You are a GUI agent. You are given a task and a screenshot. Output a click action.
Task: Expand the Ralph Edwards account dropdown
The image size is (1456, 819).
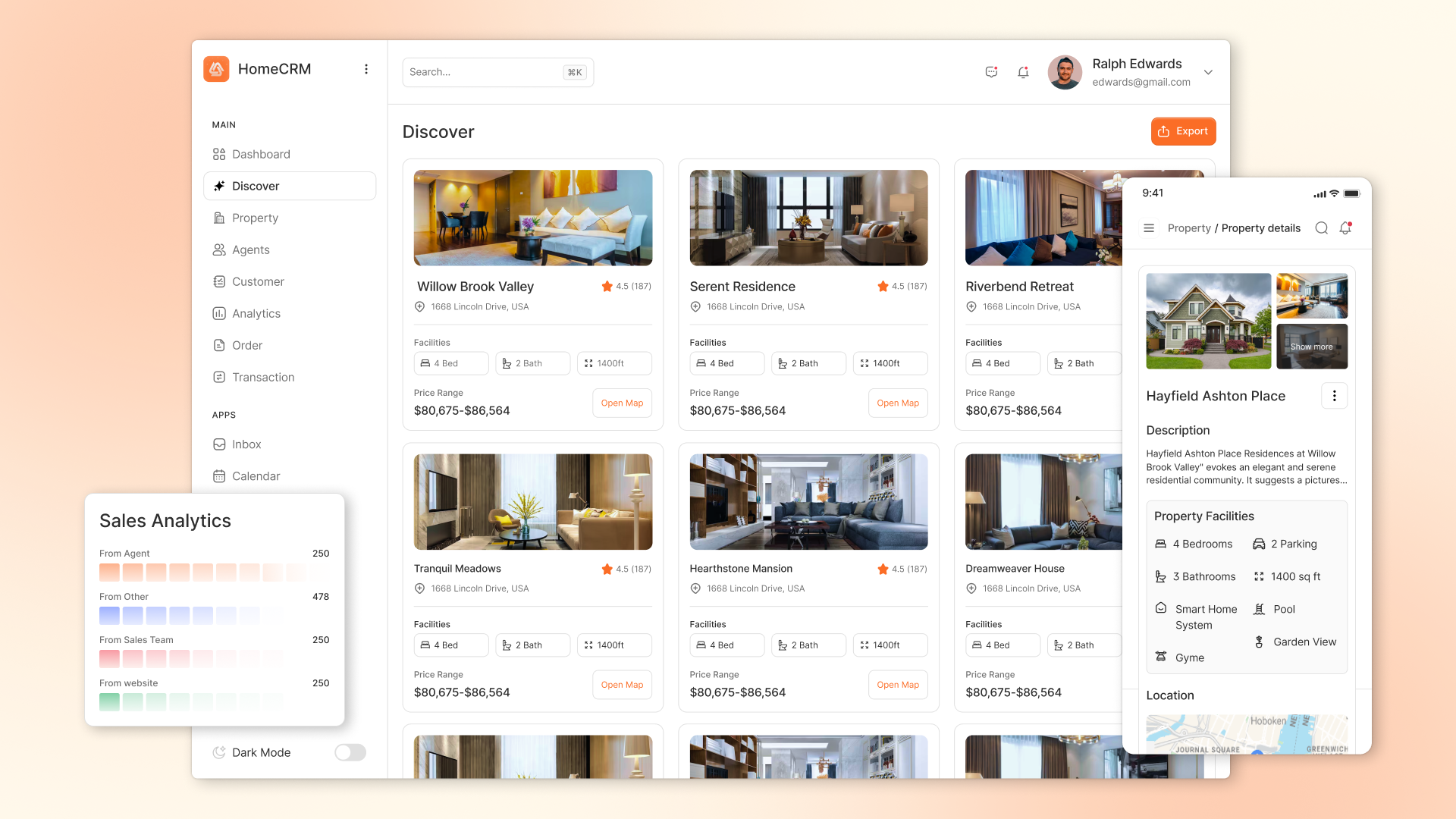(x=1208, y=72)
